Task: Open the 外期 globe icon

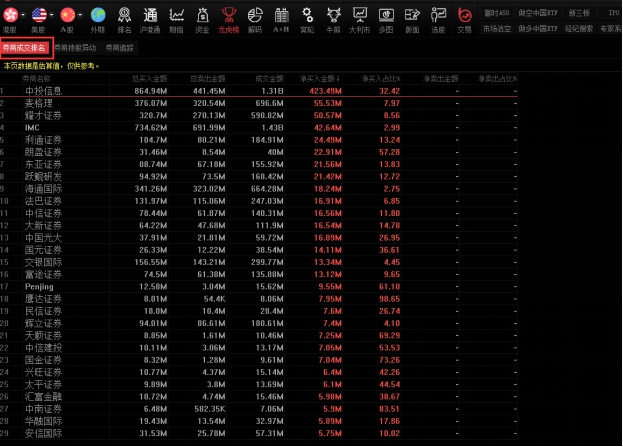Action: 97,16
